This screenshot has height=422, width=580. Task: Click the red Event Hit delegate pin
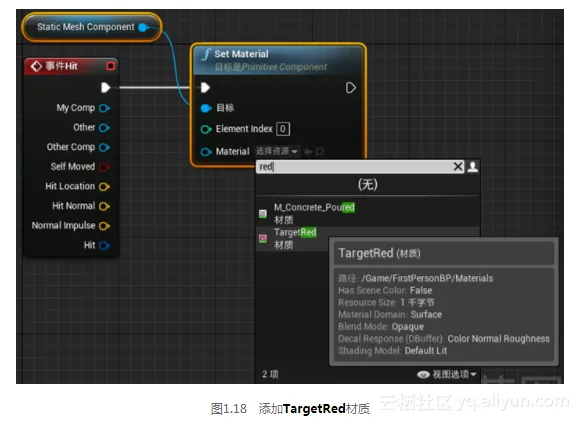[111, 66]
